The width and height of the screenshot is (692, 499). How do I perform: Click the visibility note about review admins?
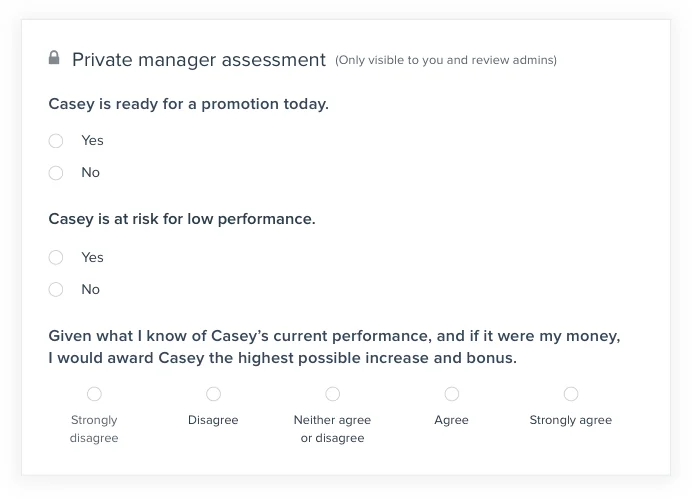pos(446,60)
